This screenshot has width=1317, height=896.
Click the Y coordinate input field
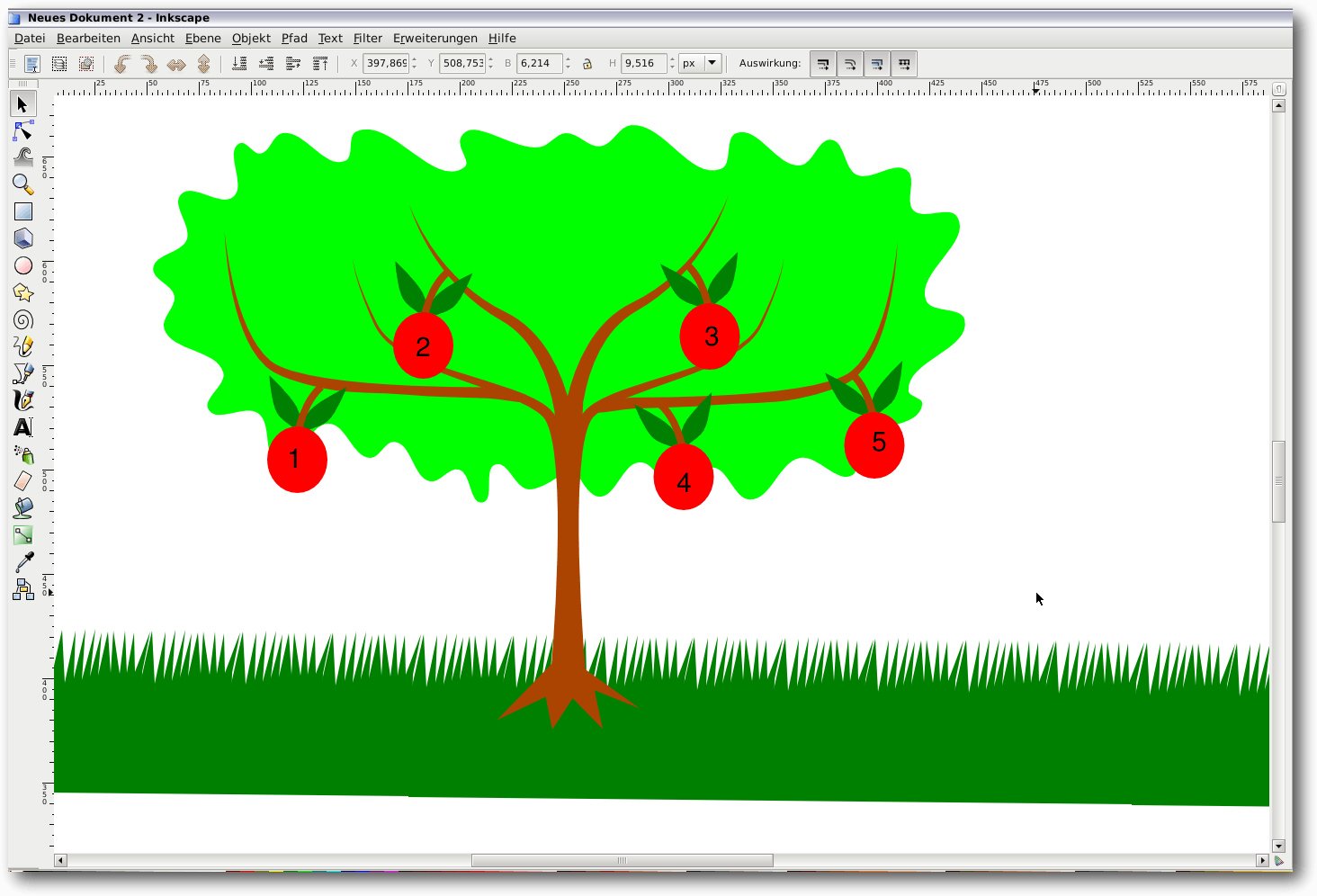(462, 63)
